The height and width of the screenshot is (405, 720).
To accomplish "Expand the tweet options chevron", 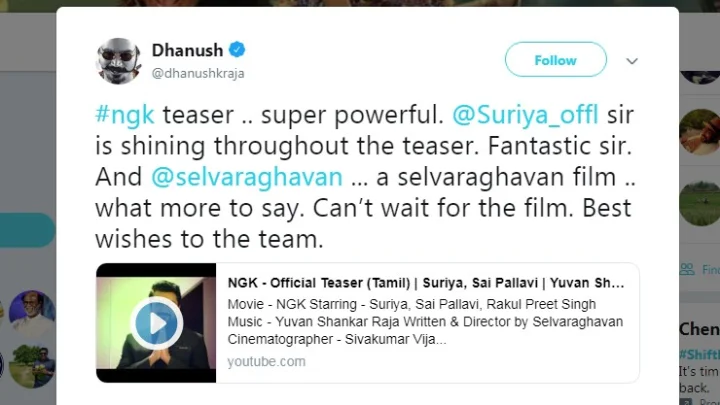I will coord(632,61).
